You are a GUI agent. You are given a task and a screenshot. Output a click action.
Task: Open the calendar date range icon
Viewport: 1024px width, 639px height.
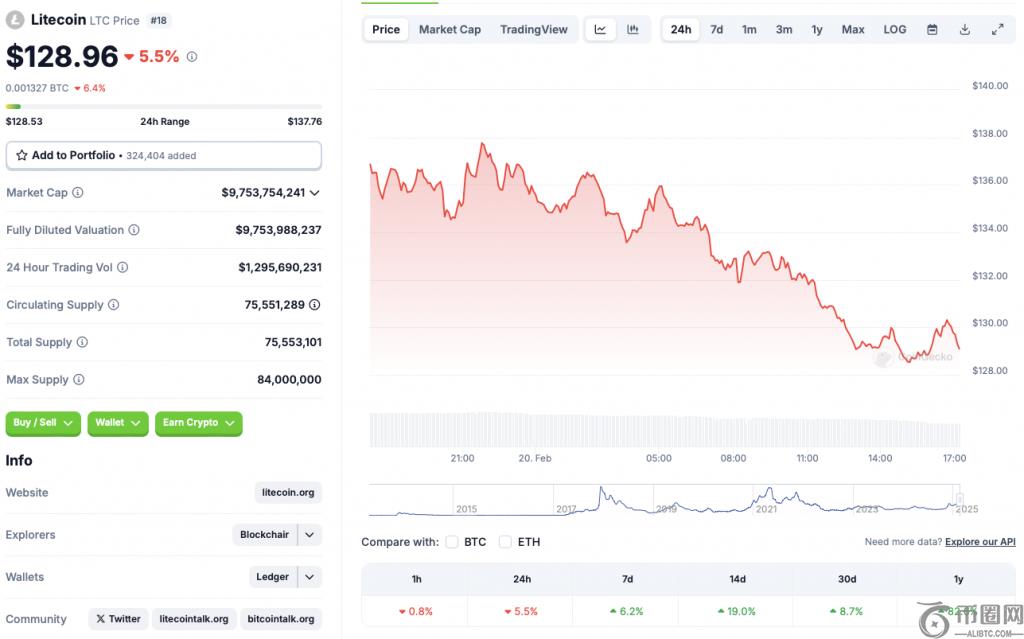coord(932,30)
